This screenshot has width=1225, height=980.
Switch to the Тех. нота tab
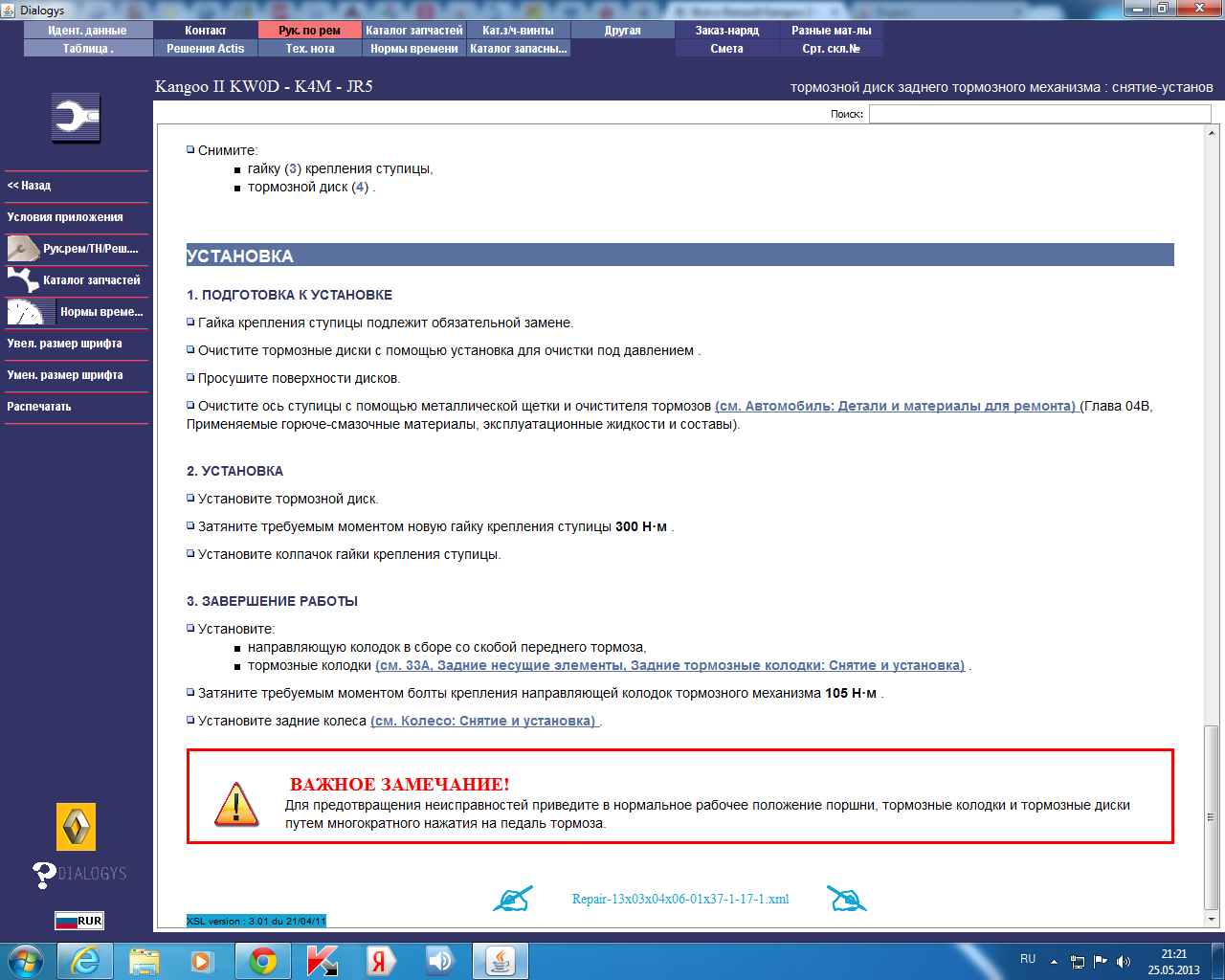pos(310,49)
